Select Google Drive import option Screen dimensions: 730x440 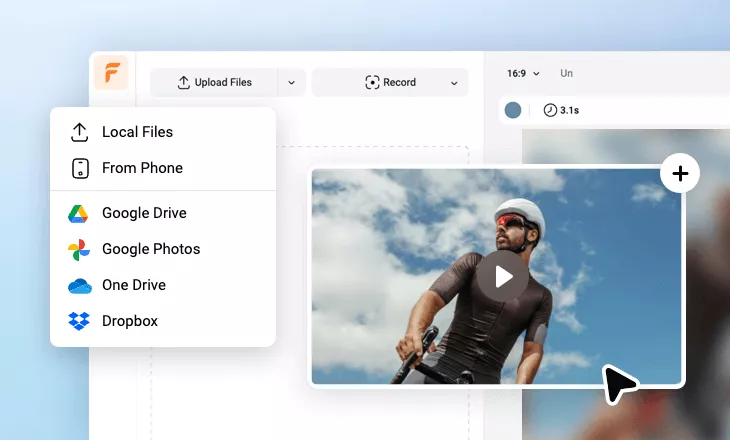coord(163,213)
